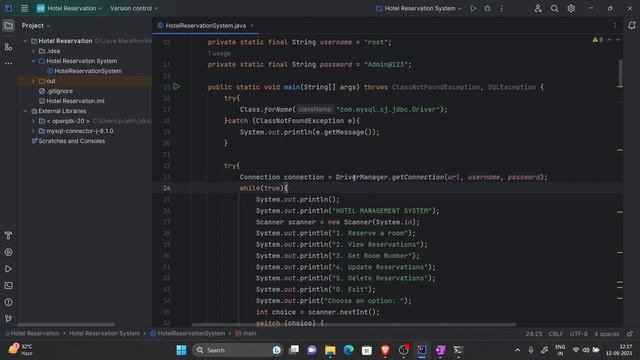Collapse Hotel Reservation System folder

(x=33, y=61)
